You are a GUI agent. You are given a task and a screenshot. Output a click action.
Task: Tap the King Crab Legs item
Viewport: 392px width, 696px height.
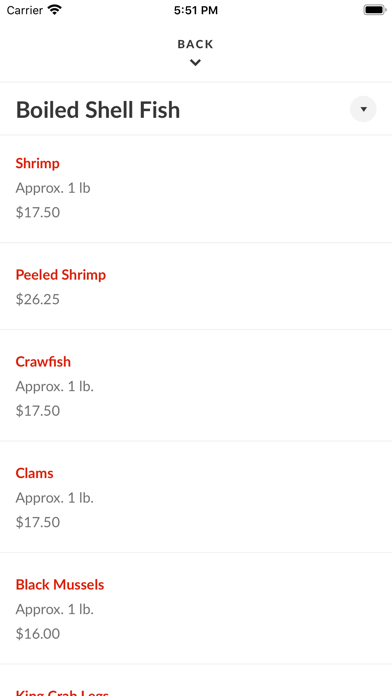pos(196,680)
